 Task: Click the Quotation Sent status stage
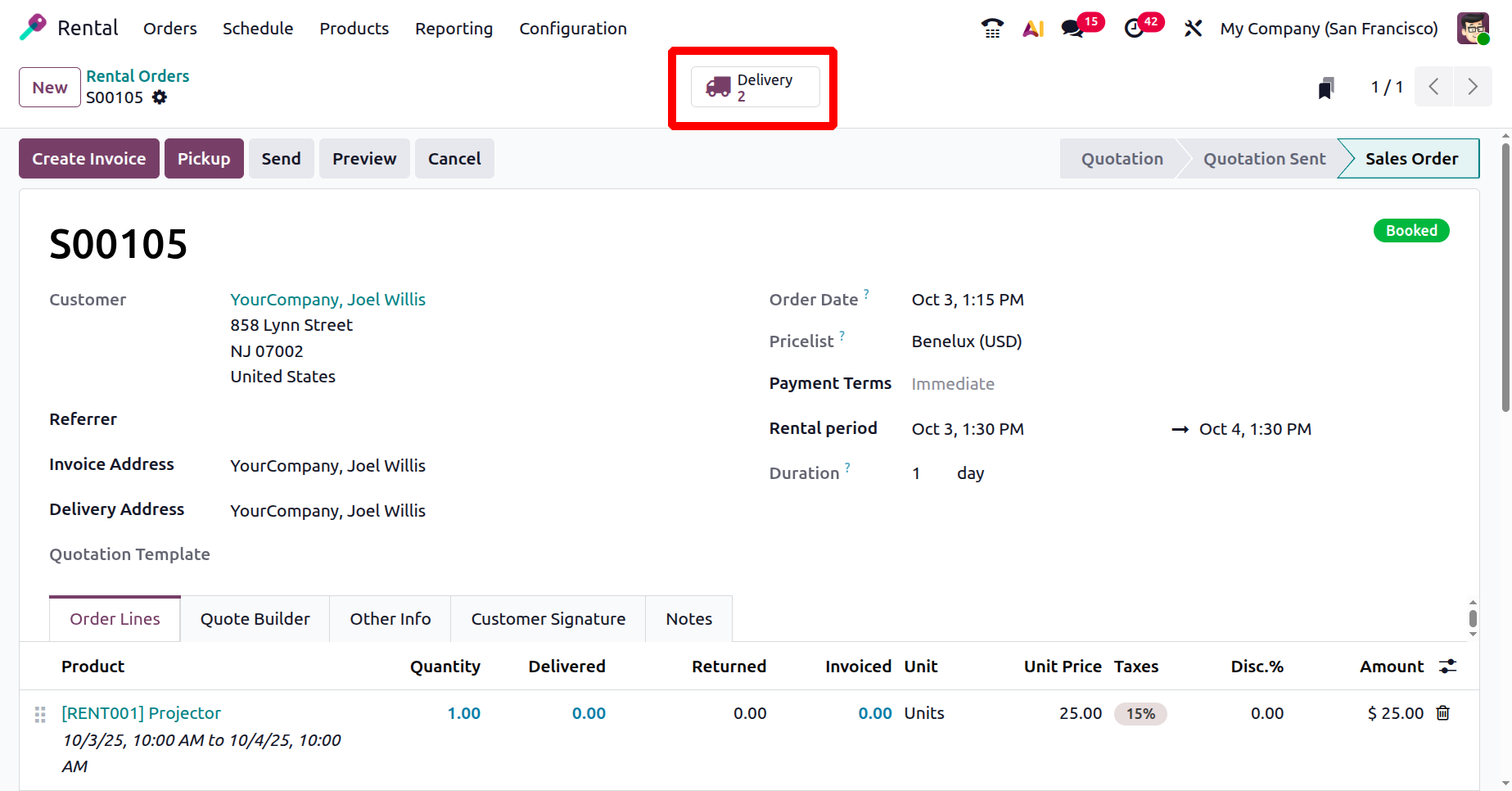1263,159
